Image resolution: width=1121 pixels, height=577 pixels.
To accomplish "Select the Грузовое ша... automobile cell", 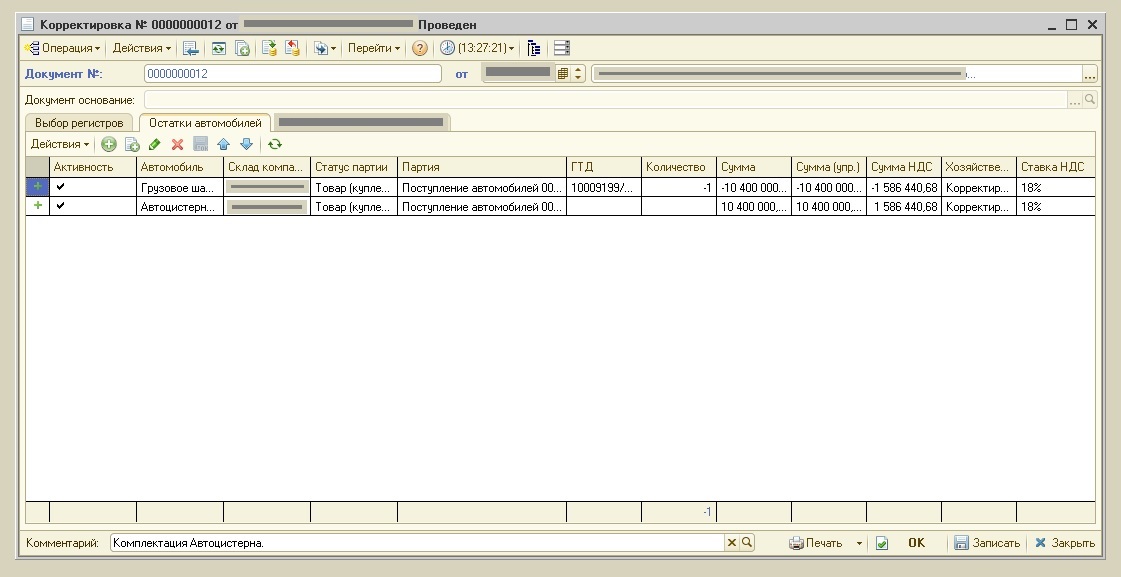I will point(179,187).
